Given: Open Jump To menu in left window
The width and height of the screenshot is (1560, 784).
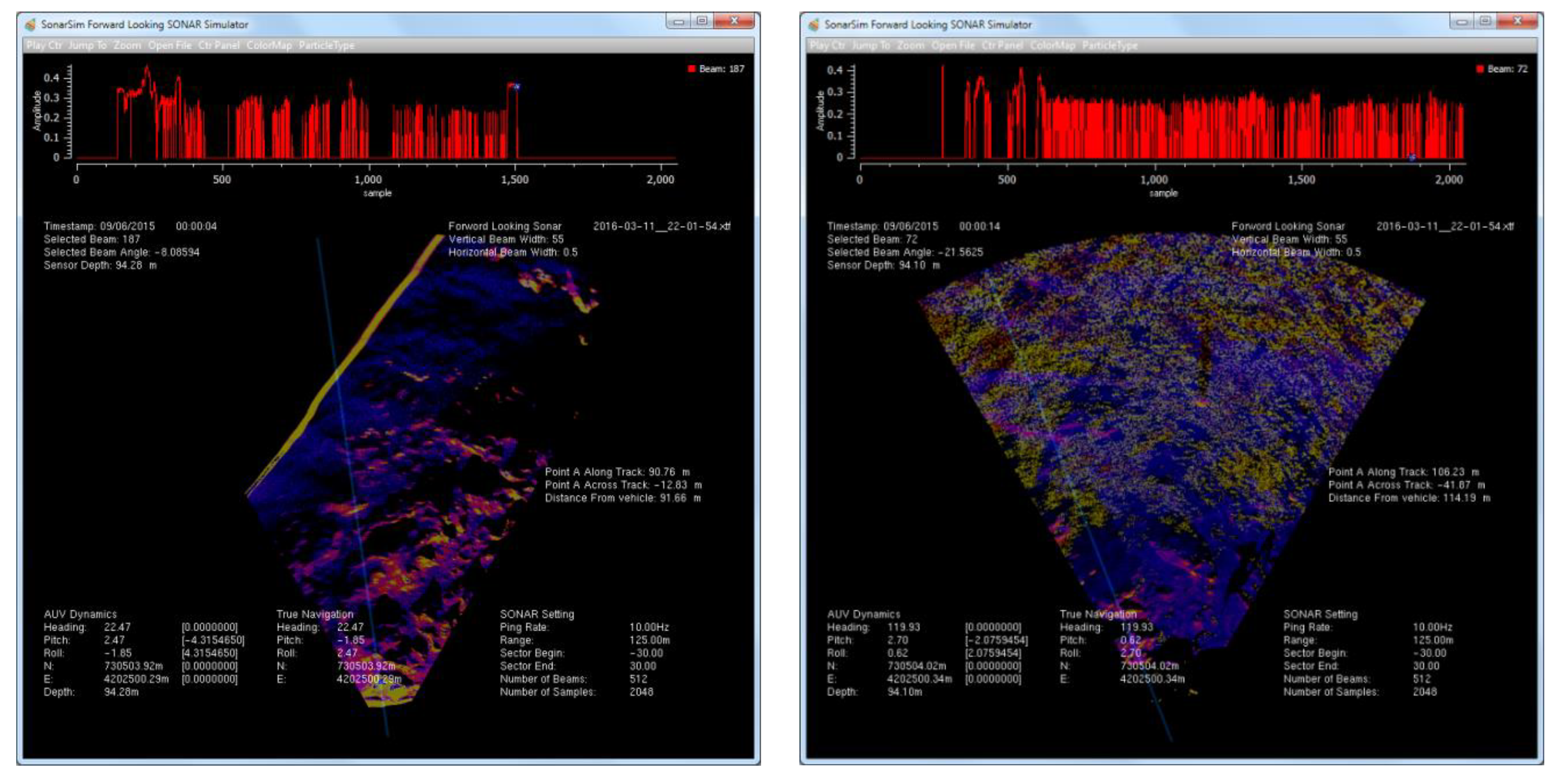Looking at the screenshot, I should tap(87, 46).
